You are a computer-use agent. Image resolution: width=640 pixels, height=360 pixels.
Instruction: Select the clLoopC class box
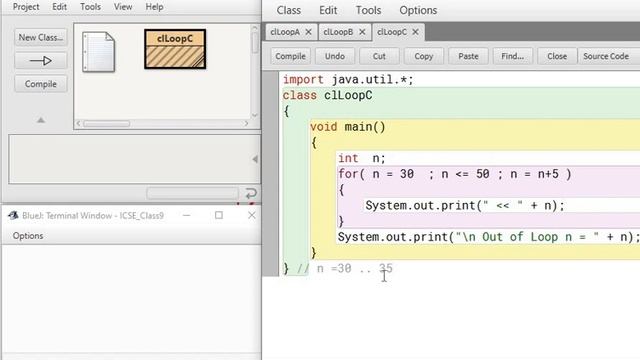pos(175,49)
